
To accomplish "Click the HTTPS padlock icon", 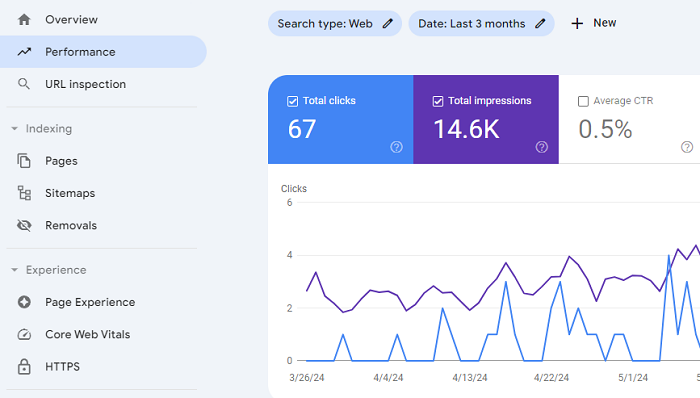I will (x=24, y=366).
